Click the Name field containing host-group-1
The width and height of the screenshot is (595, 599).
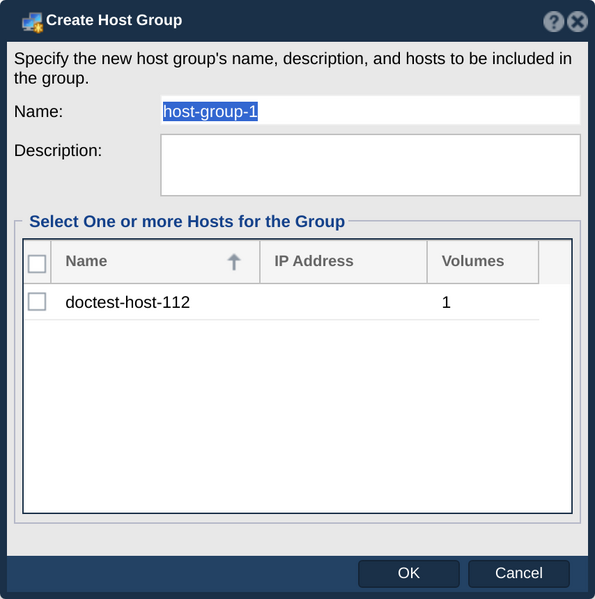pyautogui.click(x=370, y=111)
